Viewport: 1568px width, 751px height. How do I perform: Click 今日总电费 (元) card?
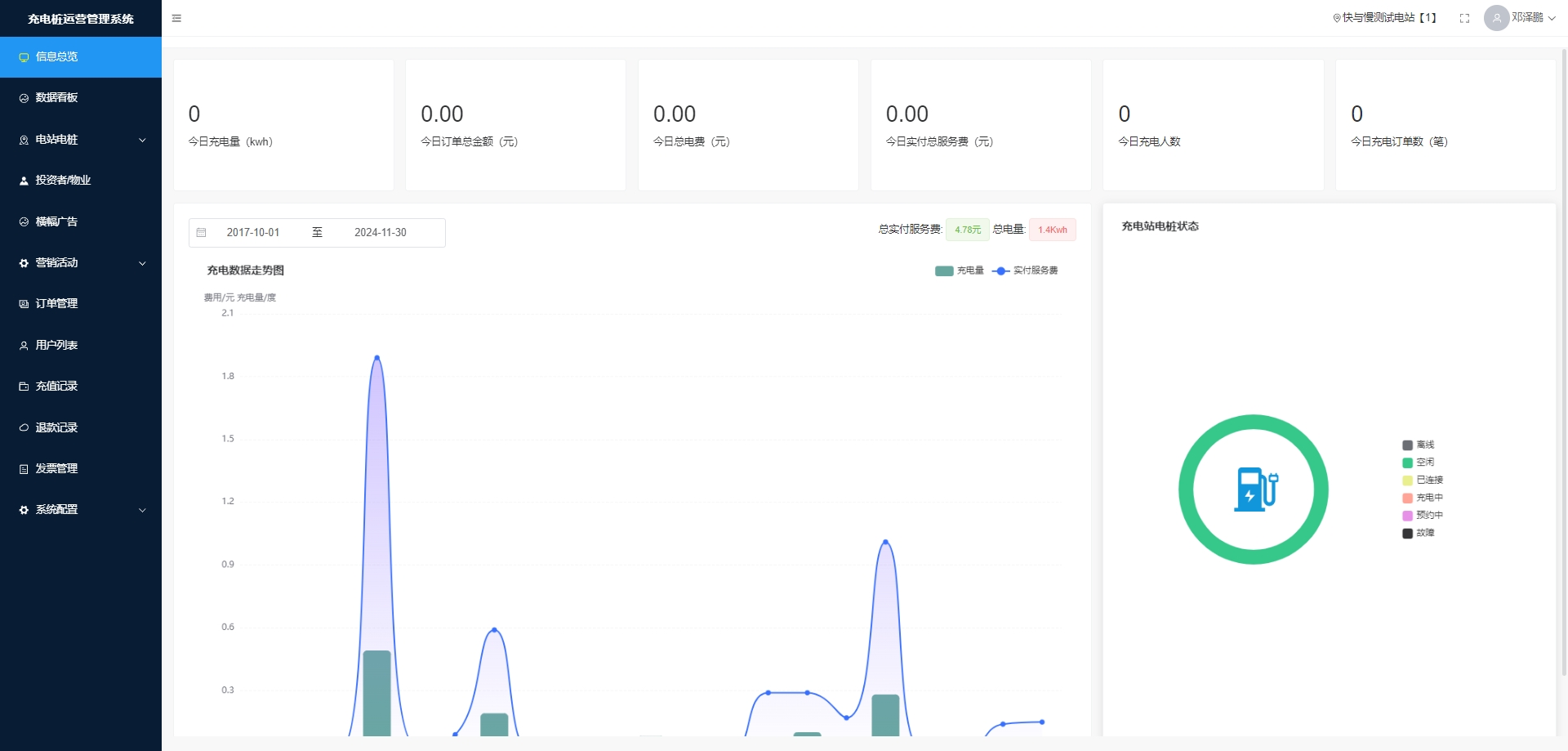[x=748, y=125]
